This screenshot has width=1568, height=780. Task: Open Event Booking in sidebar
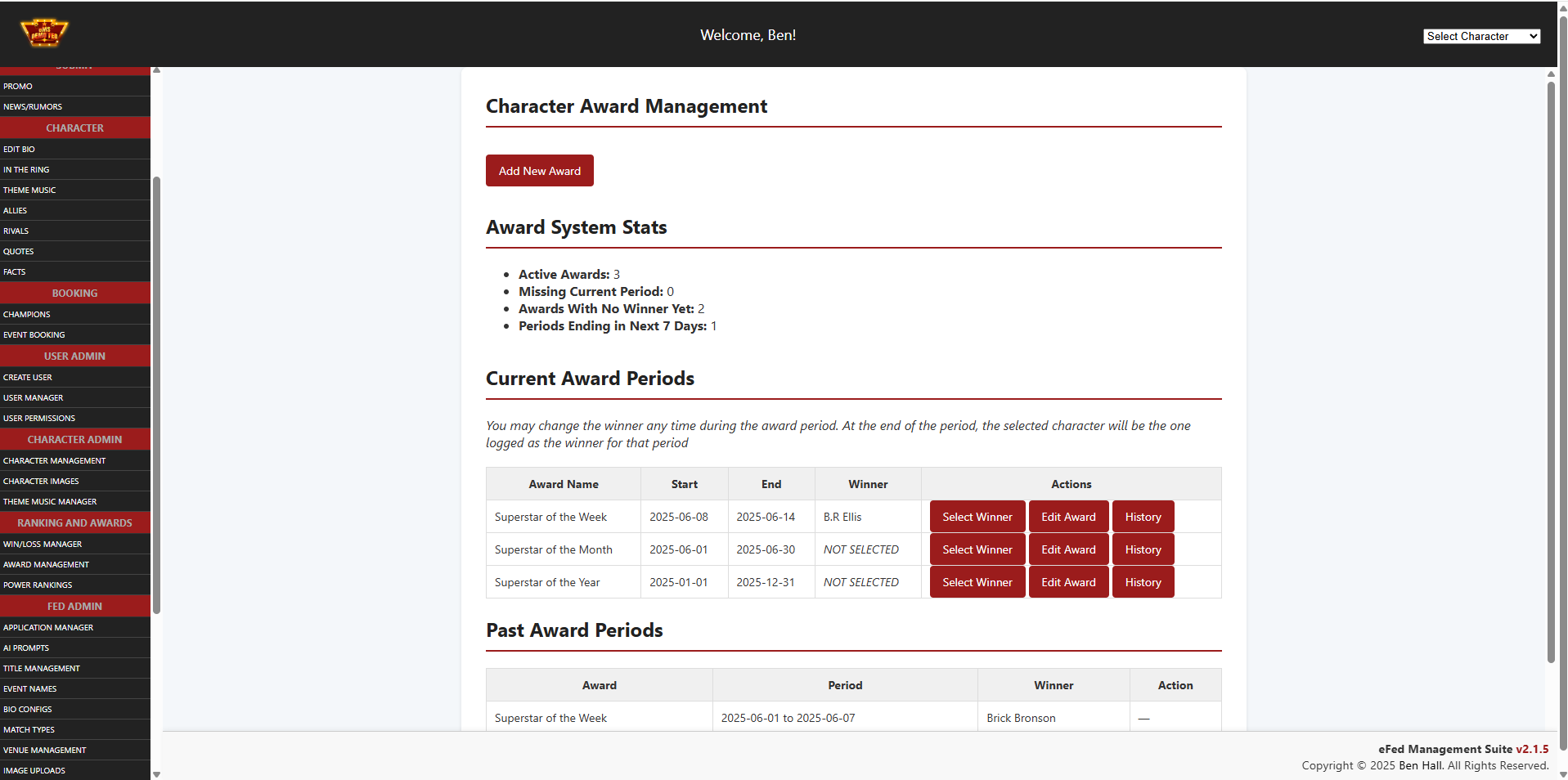pyautogui.click(x=34, y=334)
